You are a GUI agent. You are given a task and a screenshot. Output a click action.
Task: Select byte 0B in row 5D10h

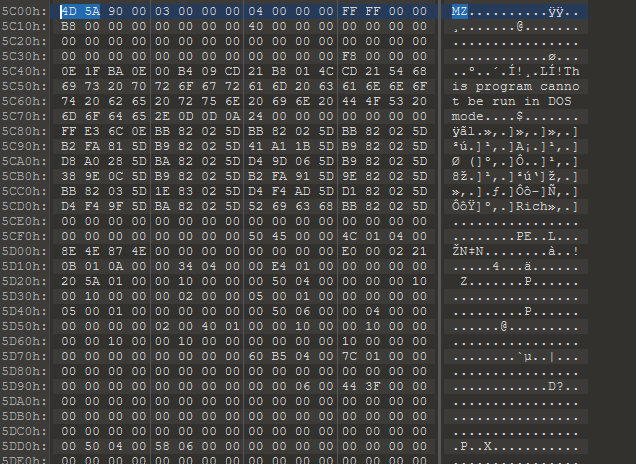point(69,266)
